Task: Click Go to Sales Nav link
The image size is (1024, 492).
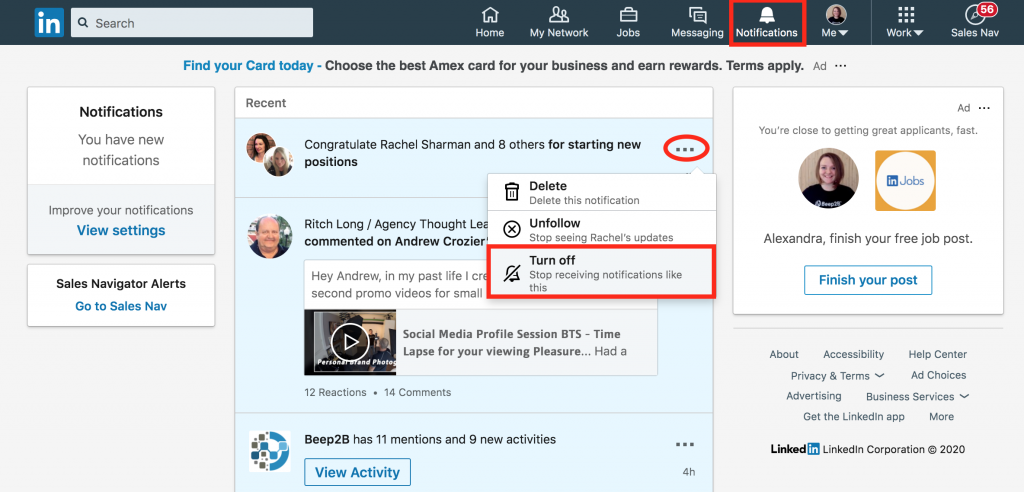Action: pos(121,306)
